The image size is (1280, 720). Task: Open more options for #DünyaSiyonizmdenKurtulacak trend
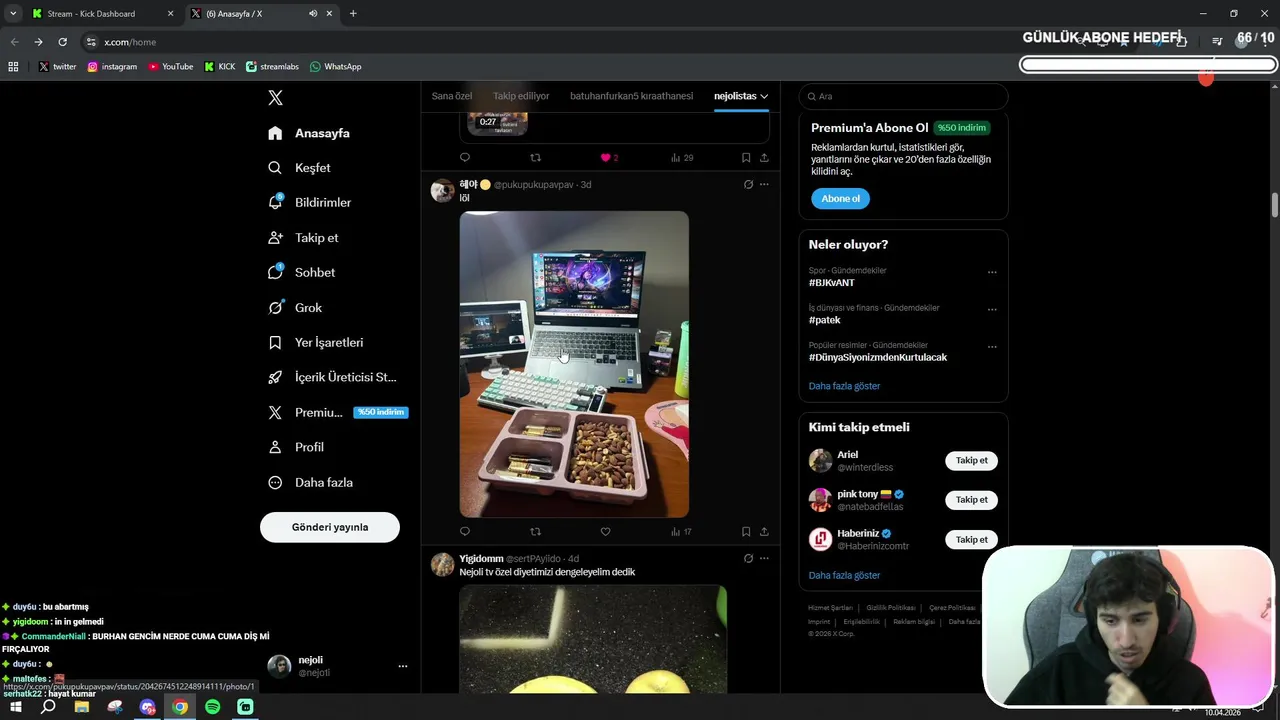coord(992,347)
